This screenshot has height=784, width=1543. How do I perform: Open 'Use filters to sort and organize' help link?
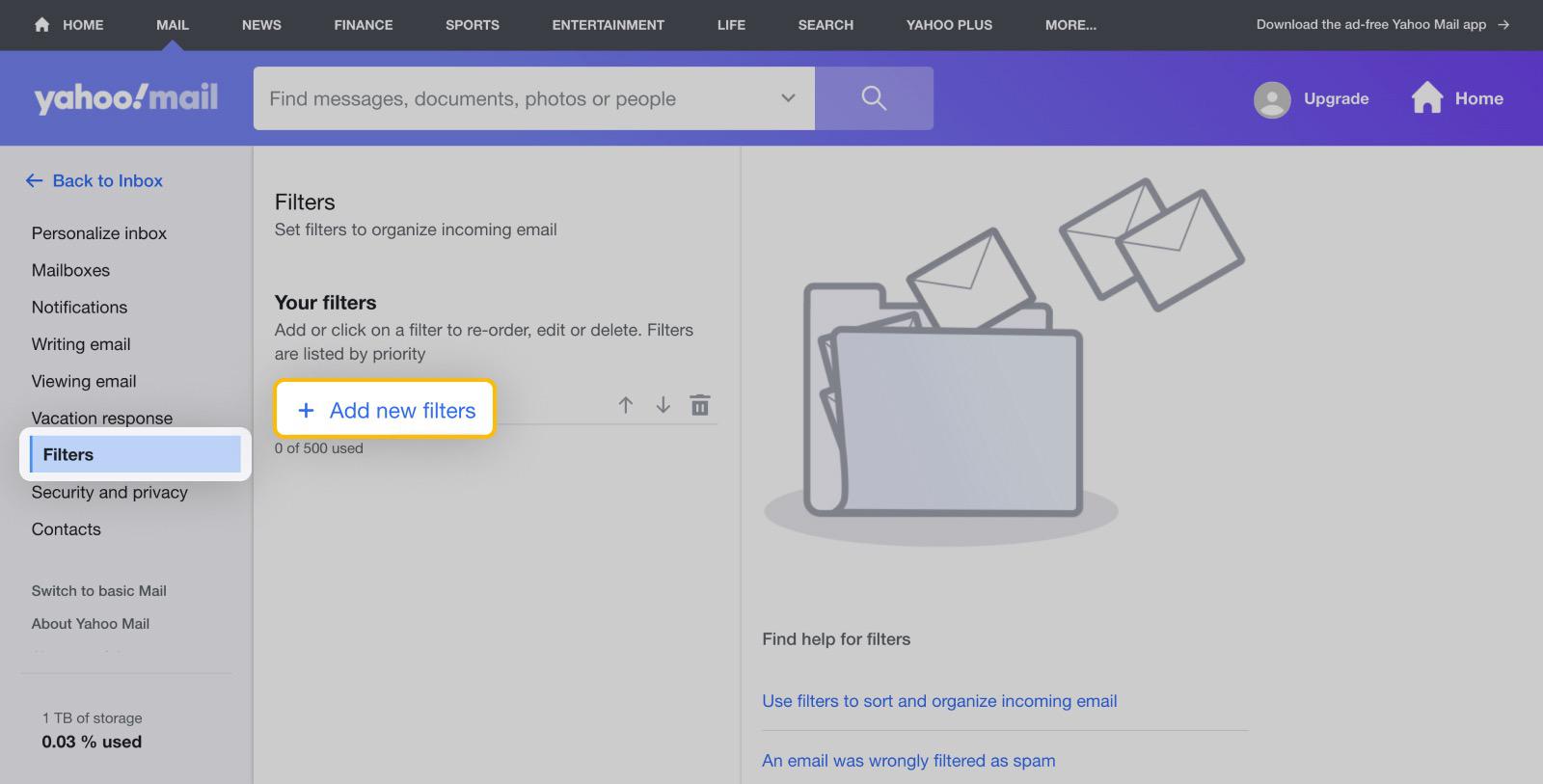939,701
